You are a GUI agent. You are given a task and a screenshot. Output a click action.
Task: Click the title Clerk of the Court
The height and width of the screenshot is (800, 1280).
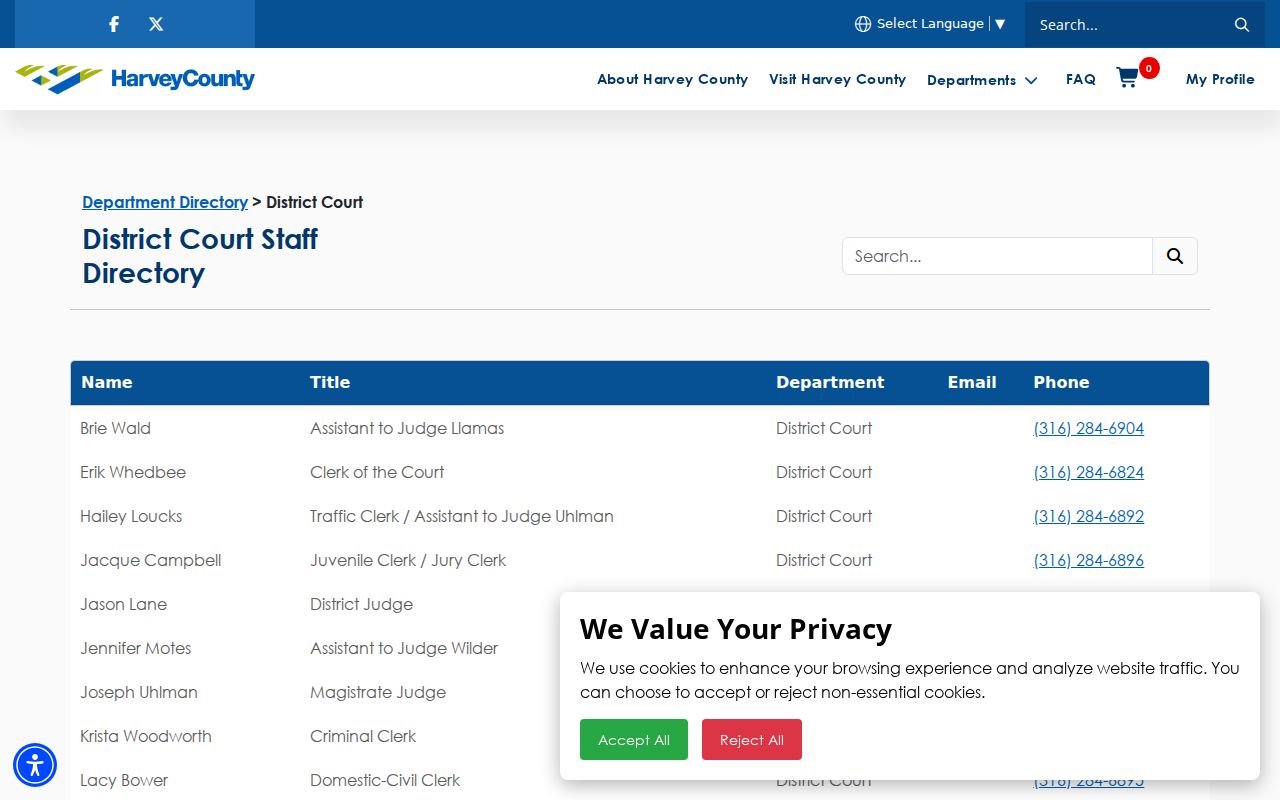pyautogui.click(x=377, y=472)
